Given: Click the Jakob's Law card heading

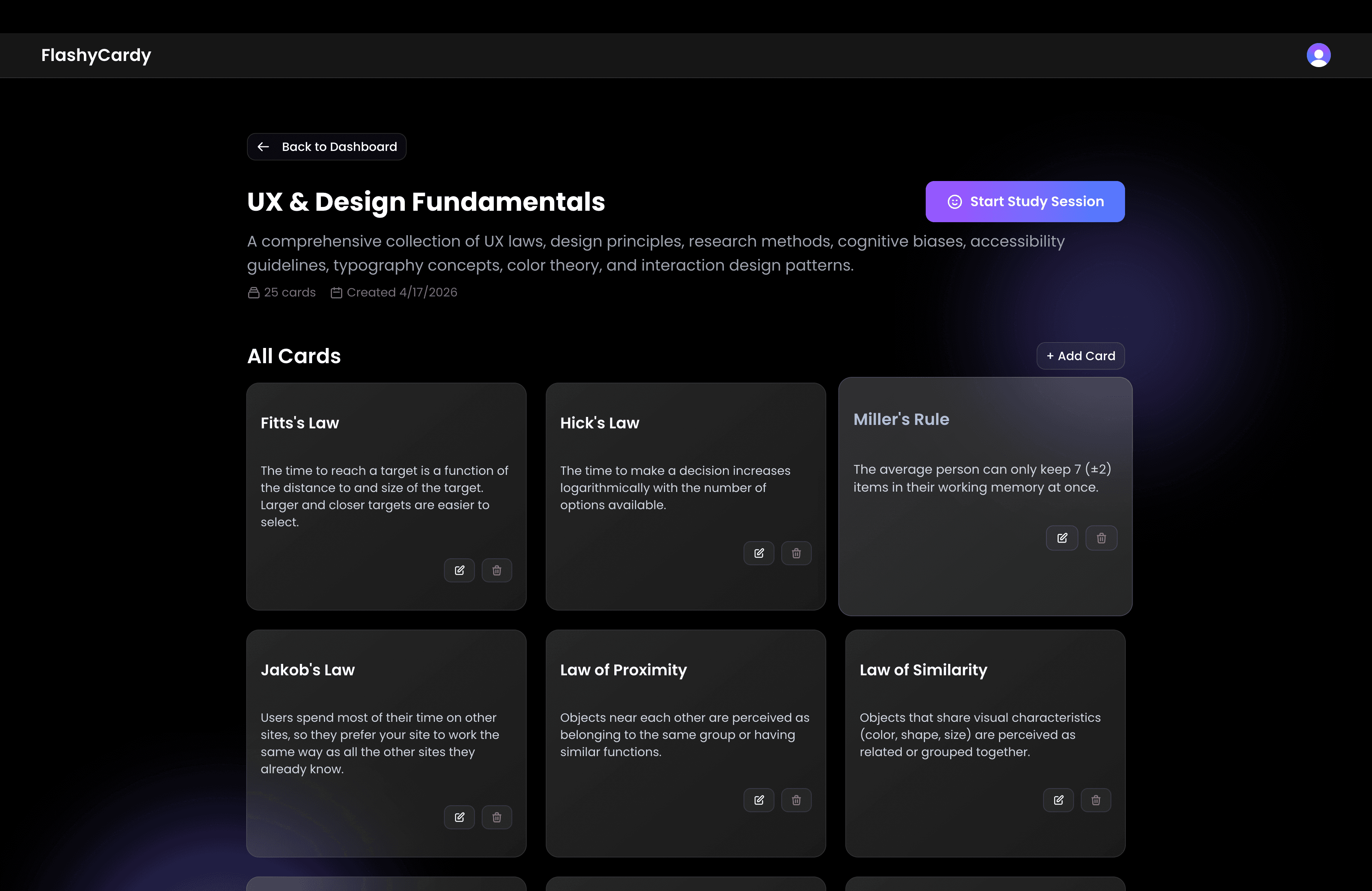Looking at the screenshot, I should click(307, 669).
